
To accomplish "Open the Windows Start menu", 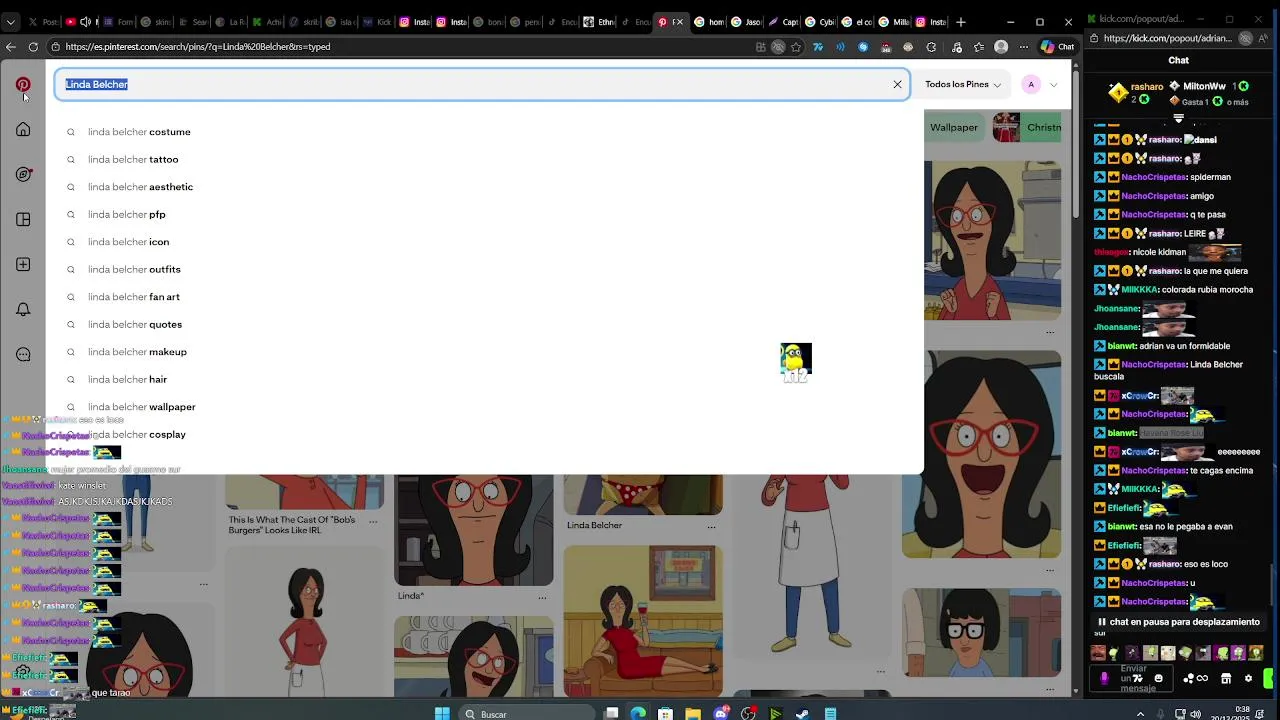I will [x=442, y=713].
